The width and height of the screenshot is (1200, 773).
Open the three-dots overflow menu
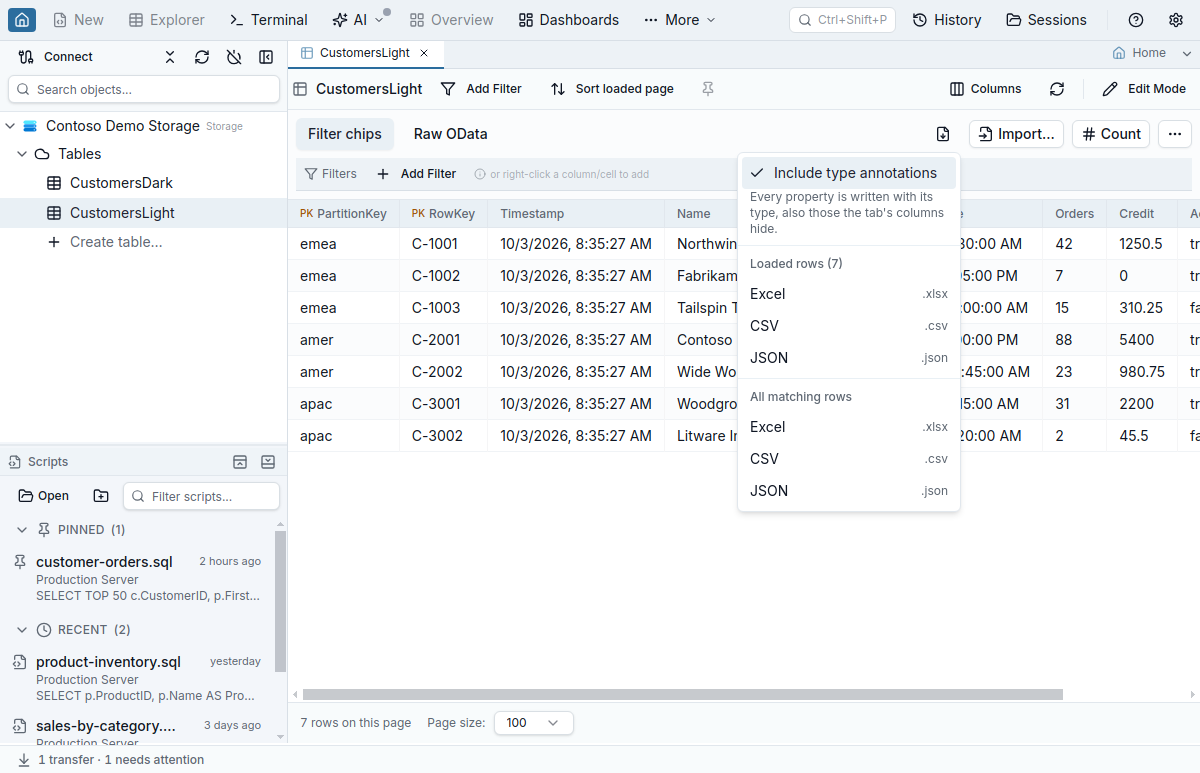tap(1175, 134)
